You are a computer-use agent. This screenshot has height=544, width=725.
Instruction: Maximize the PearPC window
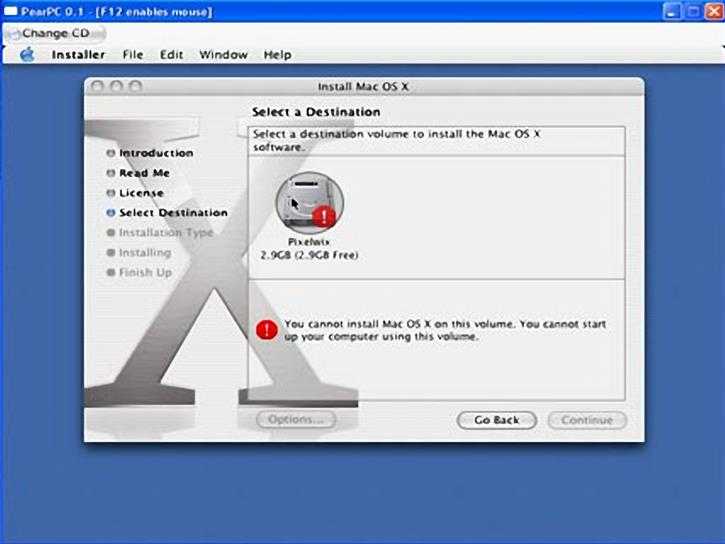(x=693, y=12)
